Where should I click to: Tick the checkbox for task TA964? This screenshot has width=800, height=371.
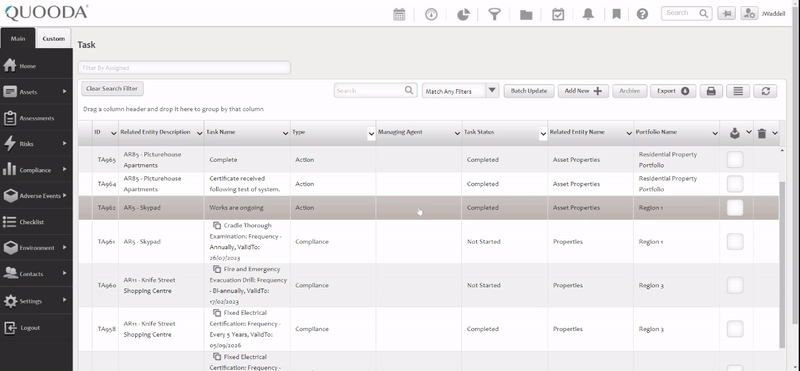(x=735, y=184)
